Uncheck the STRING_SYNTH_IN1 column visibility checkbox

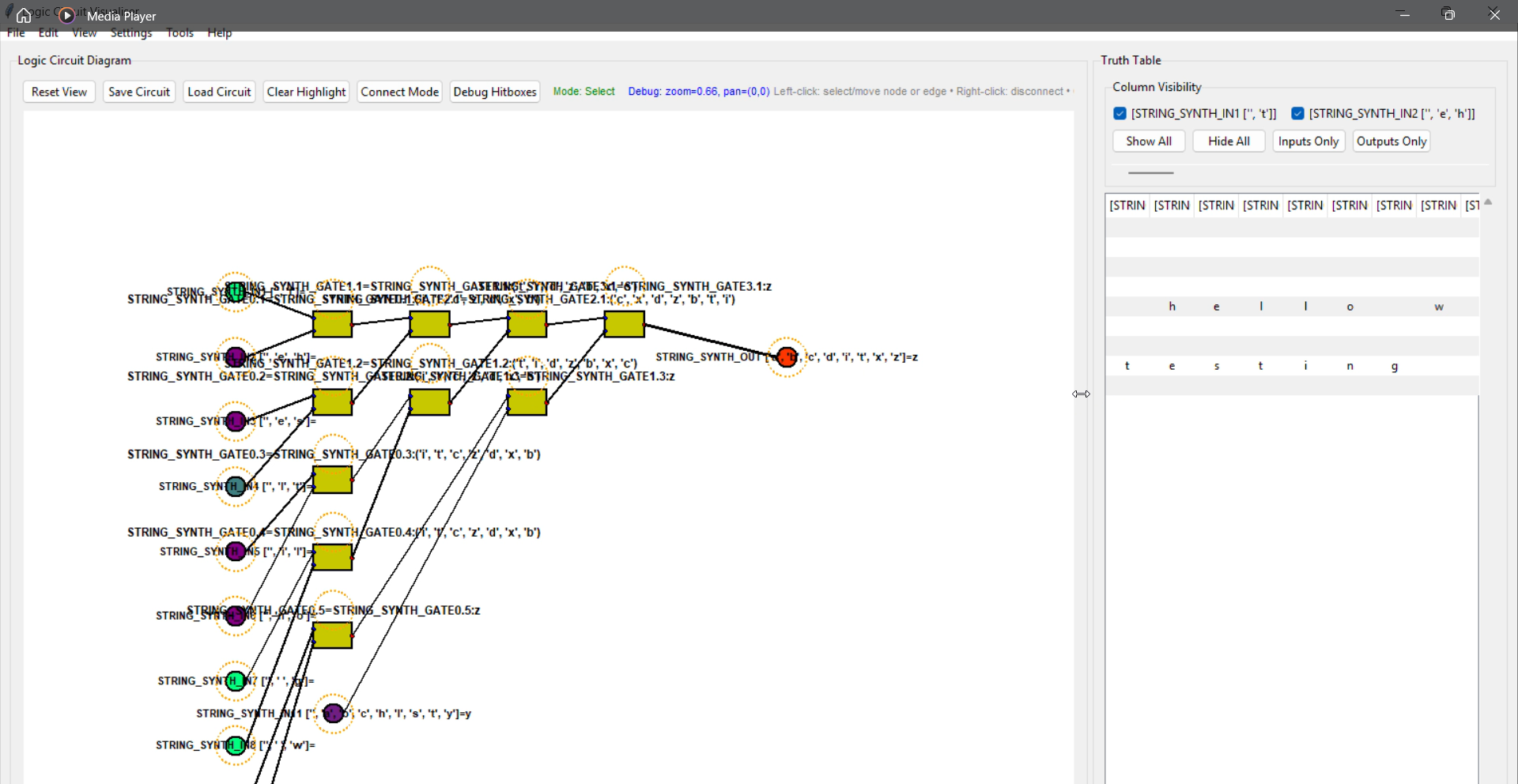(x=1120, y=113)
